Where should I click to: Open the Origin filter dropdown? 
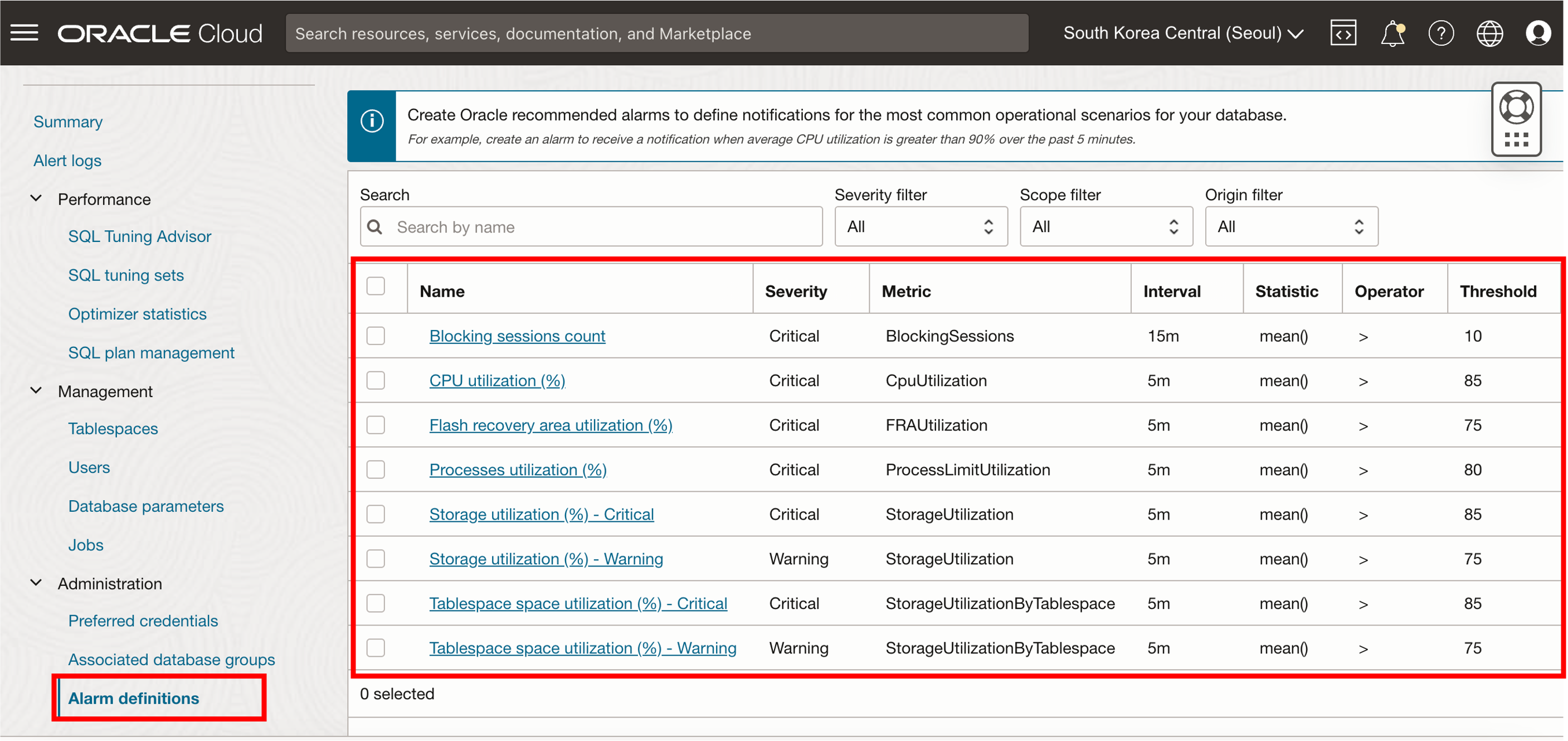click(x=1291, y=226)
